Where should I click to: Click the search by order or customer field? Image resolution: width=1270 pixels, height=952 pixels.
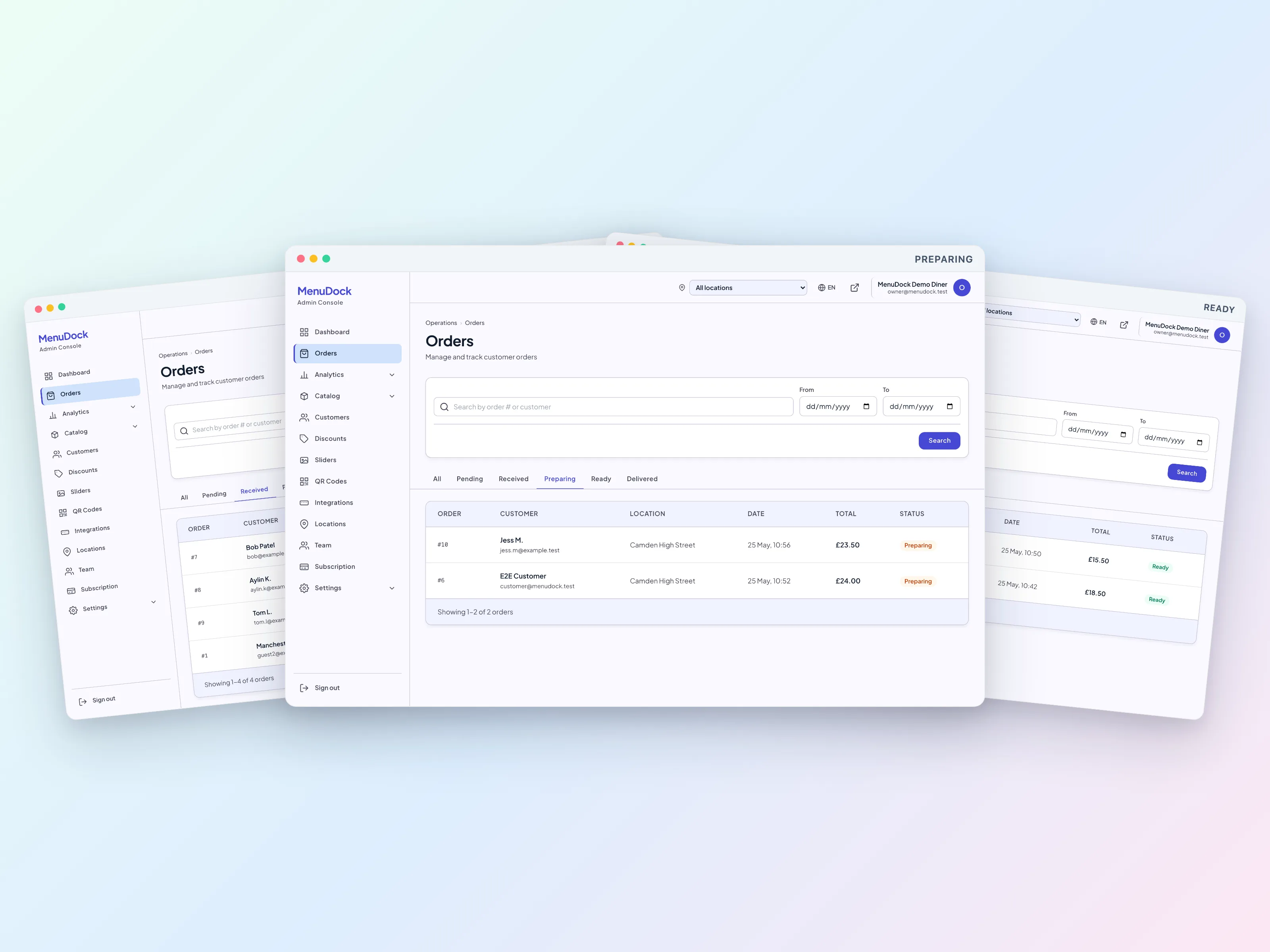pos(613,407)
